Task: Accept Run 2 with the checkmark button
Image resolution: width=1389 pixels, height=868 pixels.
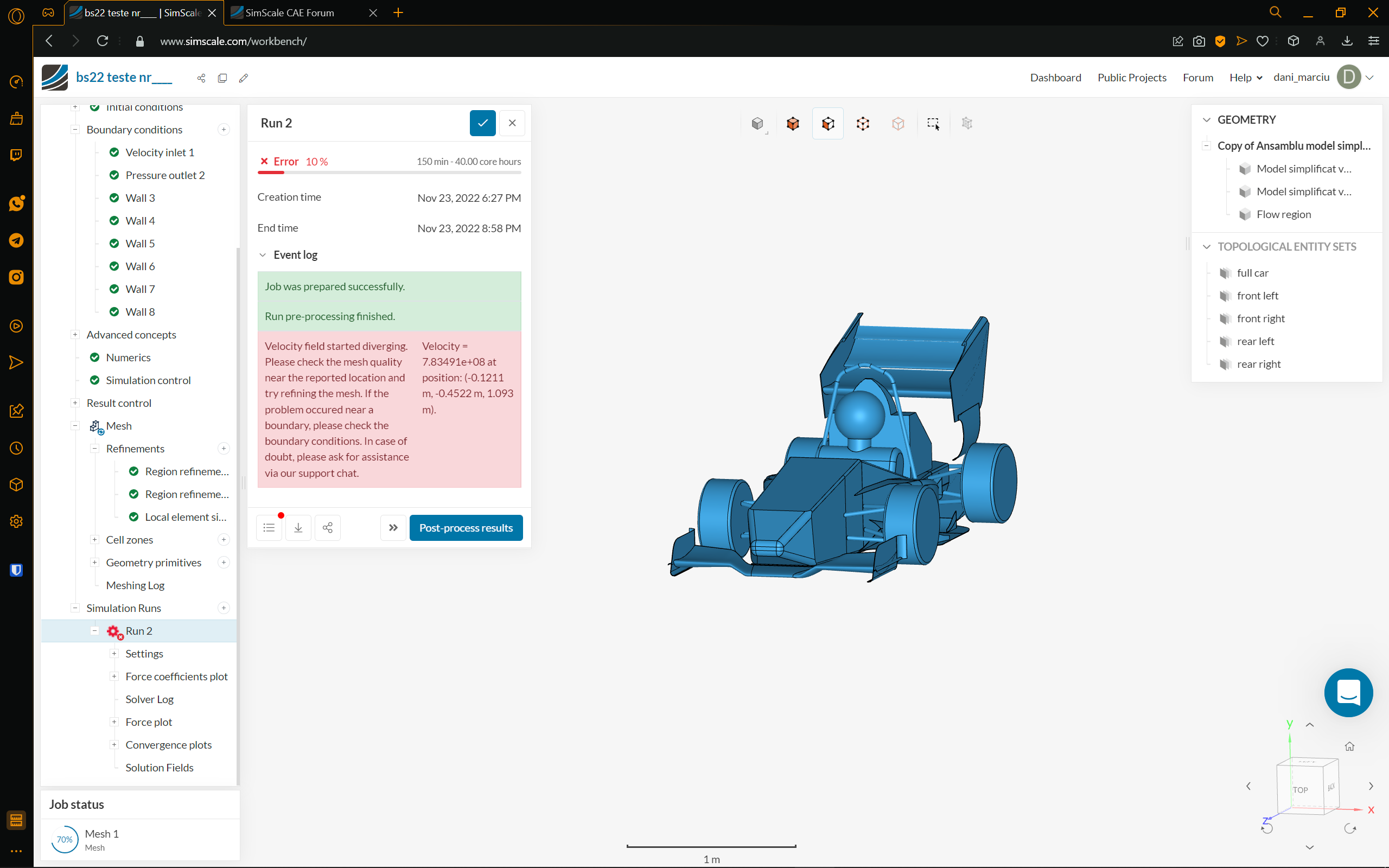Action: (482, 123)
